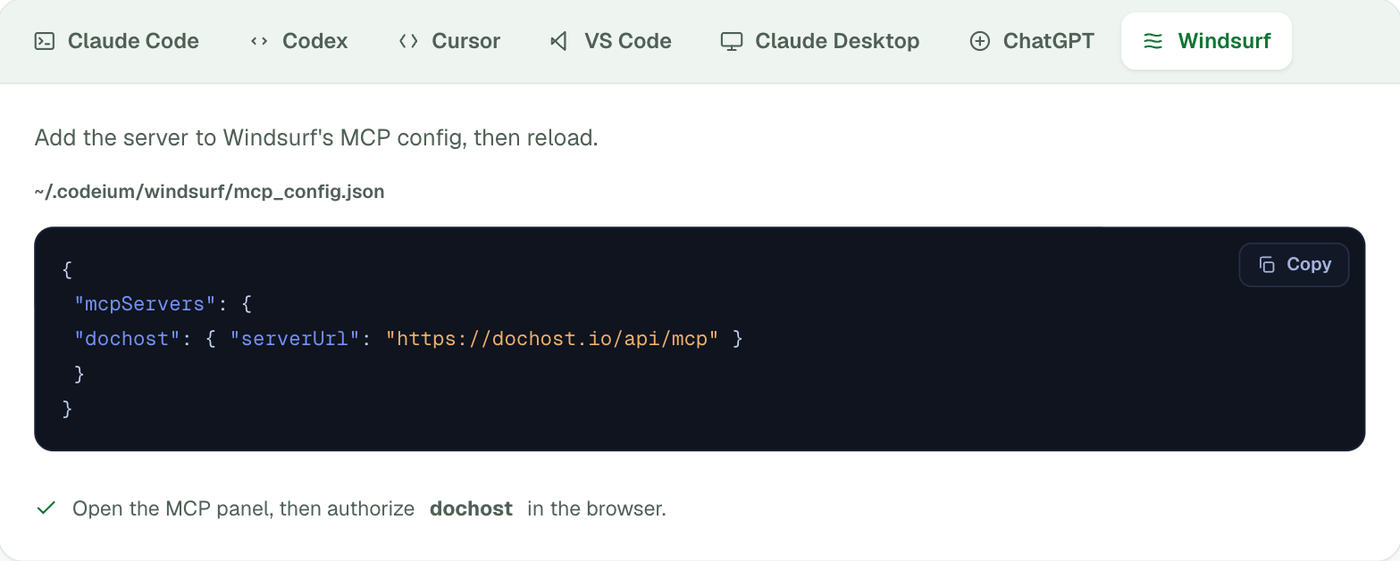
Task: Click the Claude Desktop monitor icon
Action: [732, 41]
